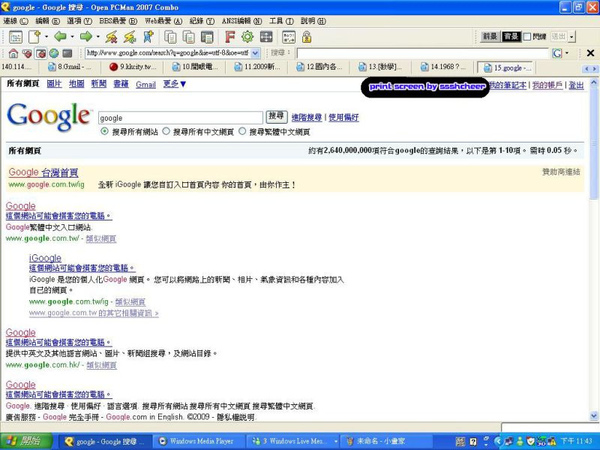Go to the home page house icon

pos(13,53)
